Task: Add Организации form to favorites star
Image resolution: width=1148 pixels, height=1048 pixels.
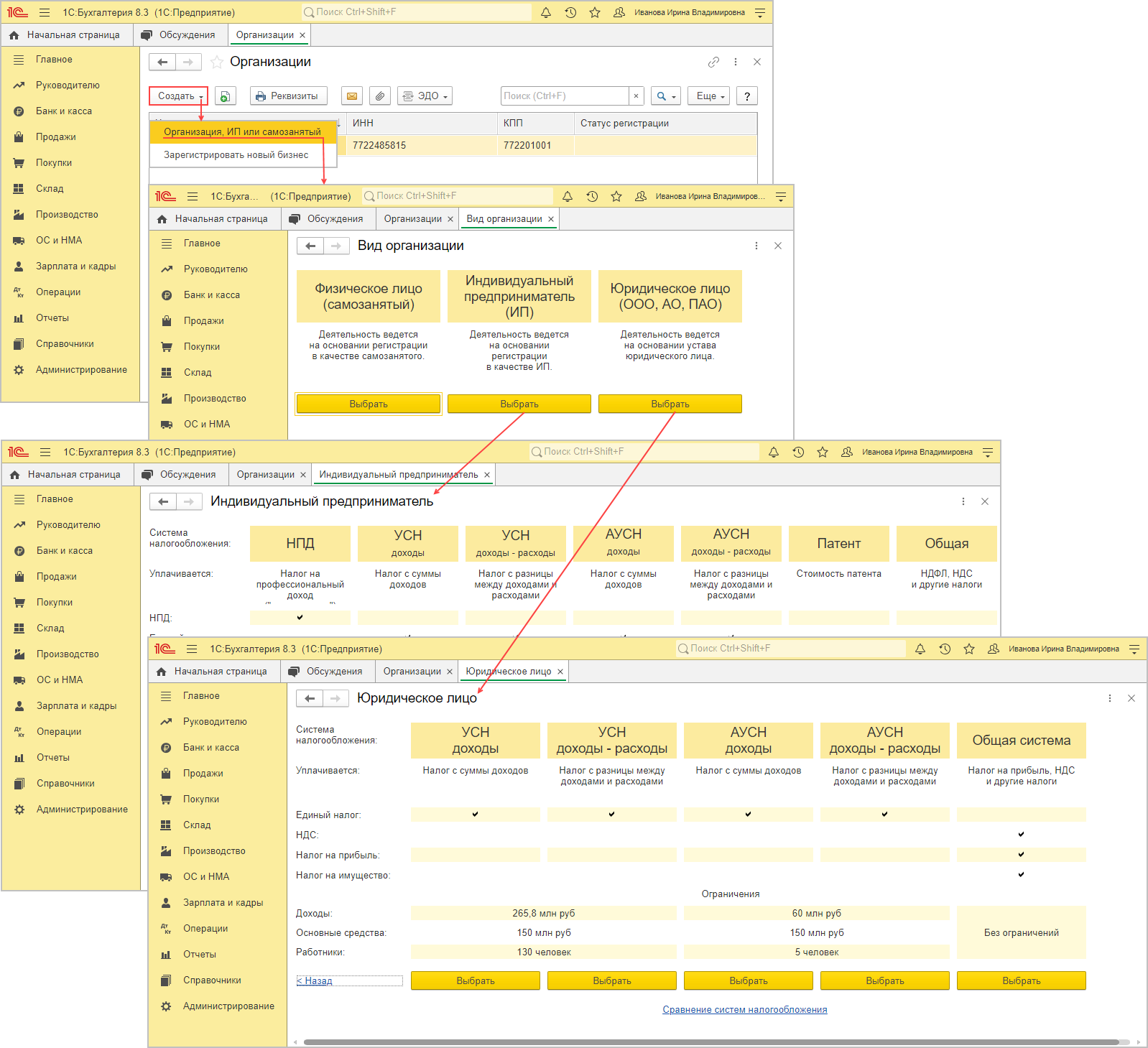Action: click(216, 62)
